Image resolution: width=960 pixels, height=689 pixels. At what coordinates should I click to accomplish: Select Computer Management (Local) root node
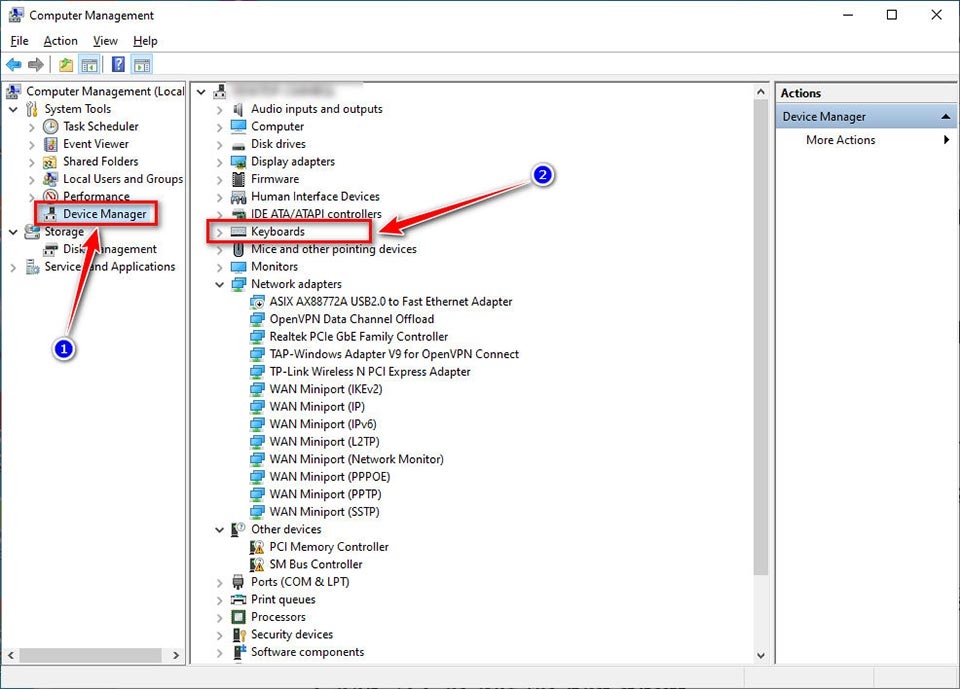pos(105,92)
